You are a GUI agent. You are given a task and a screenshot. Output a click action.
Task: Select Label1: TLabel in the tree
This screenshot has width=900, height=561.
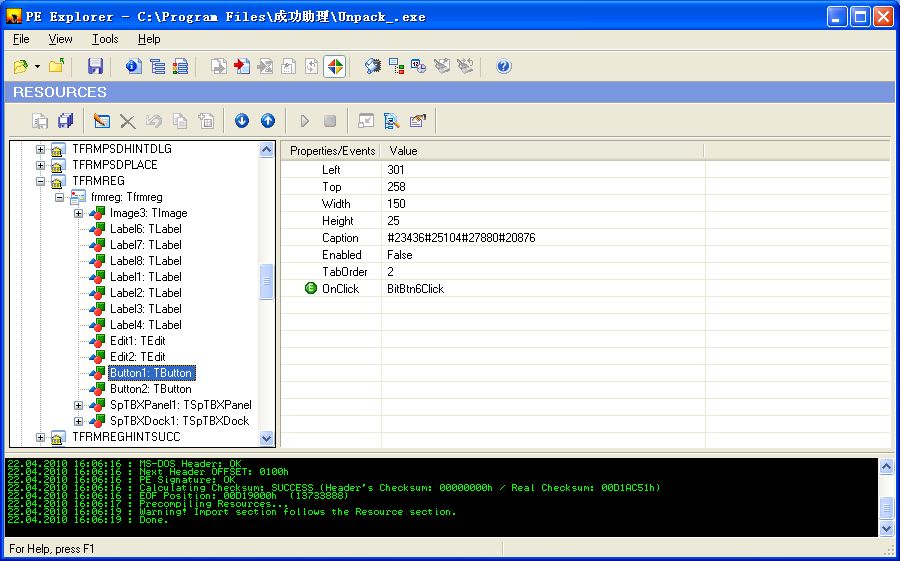[x=146, y=277]
